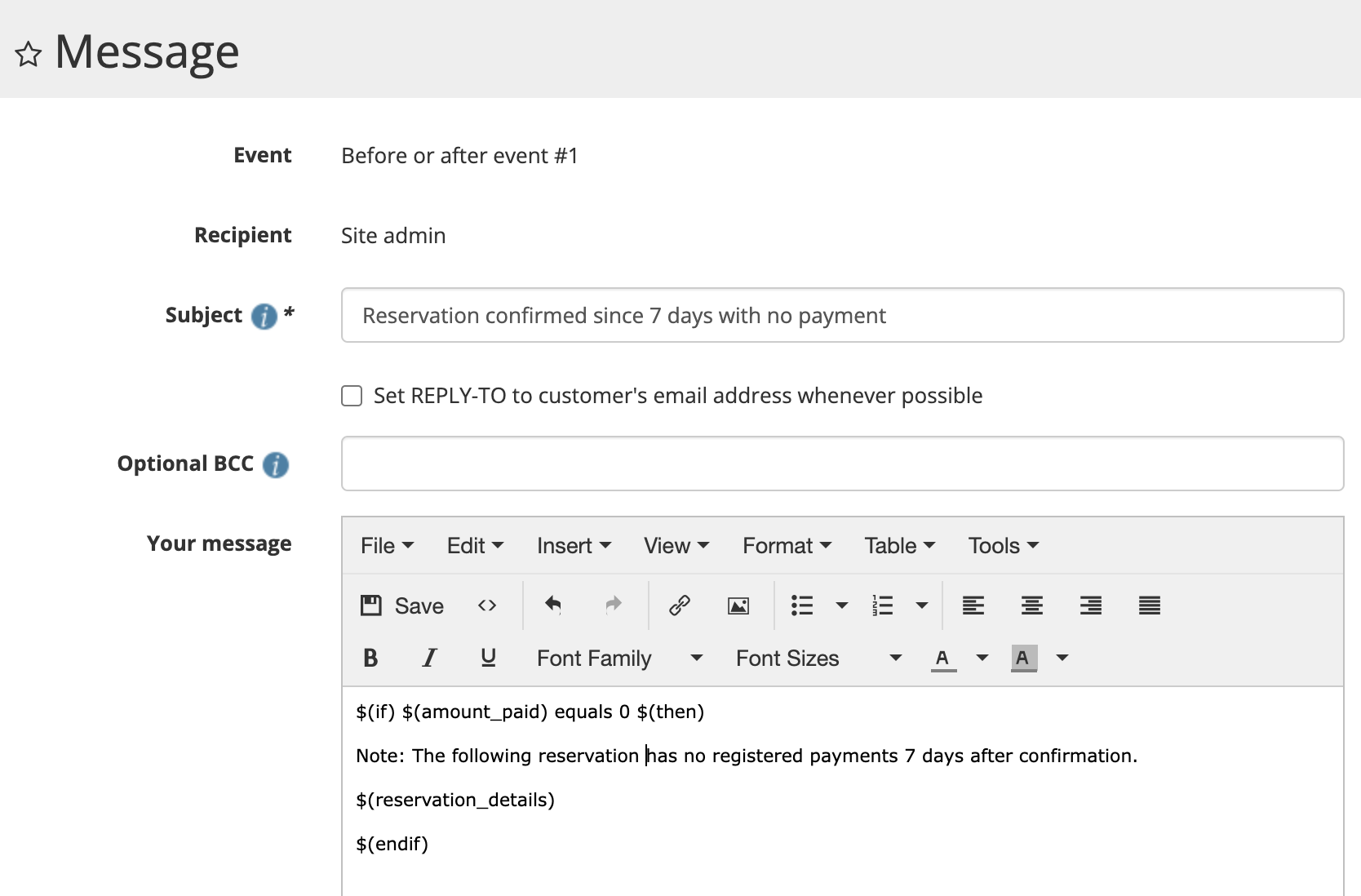
Task: Click the star icon beside Message title
Action: click(x=29, y=54)
